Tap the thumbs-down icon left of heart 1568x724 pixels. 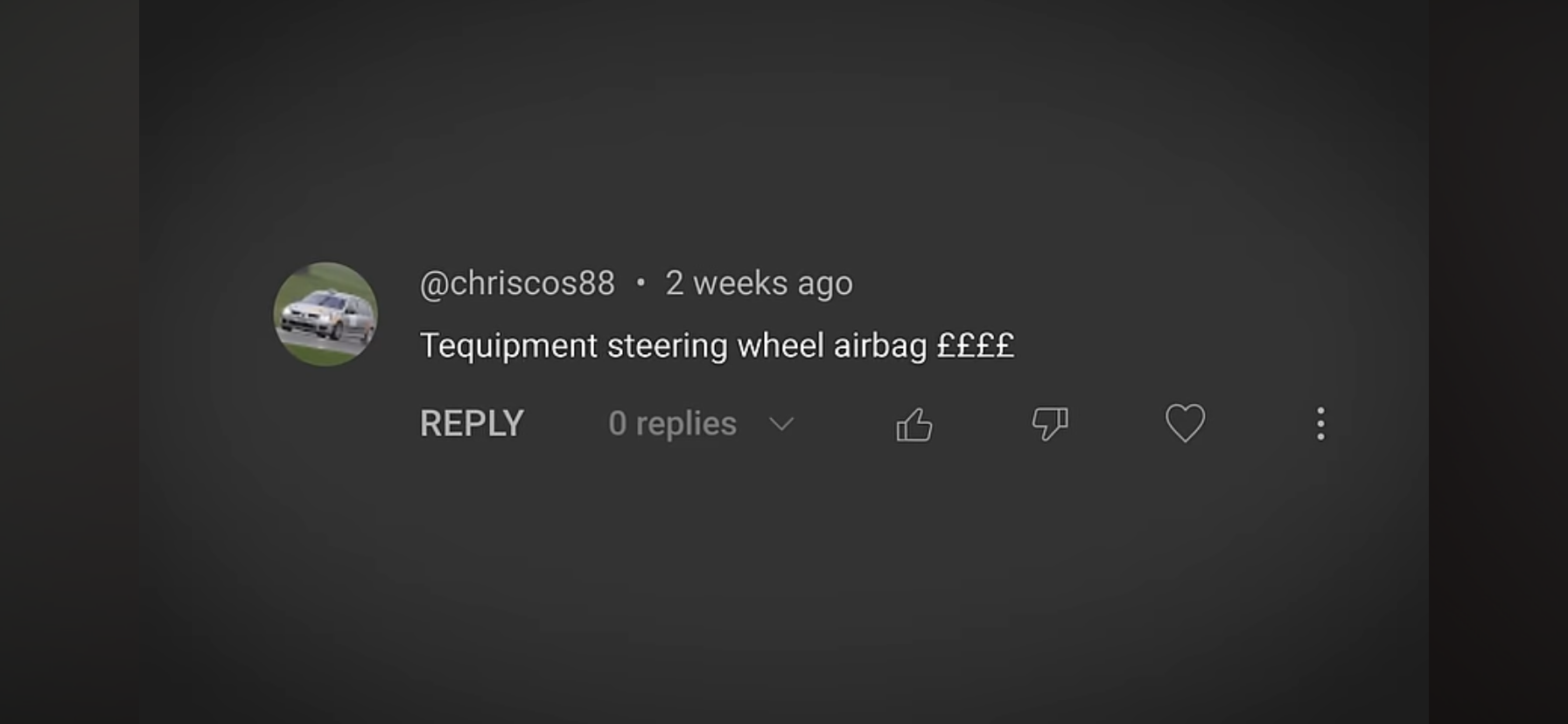(1049, 424)
